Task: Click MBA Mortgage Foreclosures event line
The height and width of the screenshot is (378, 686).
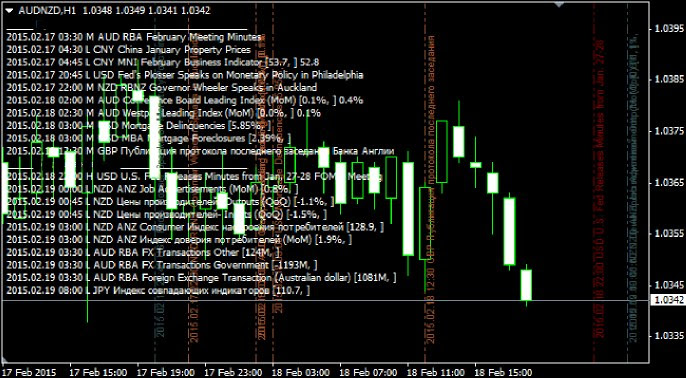Action: tap(149, 138)
